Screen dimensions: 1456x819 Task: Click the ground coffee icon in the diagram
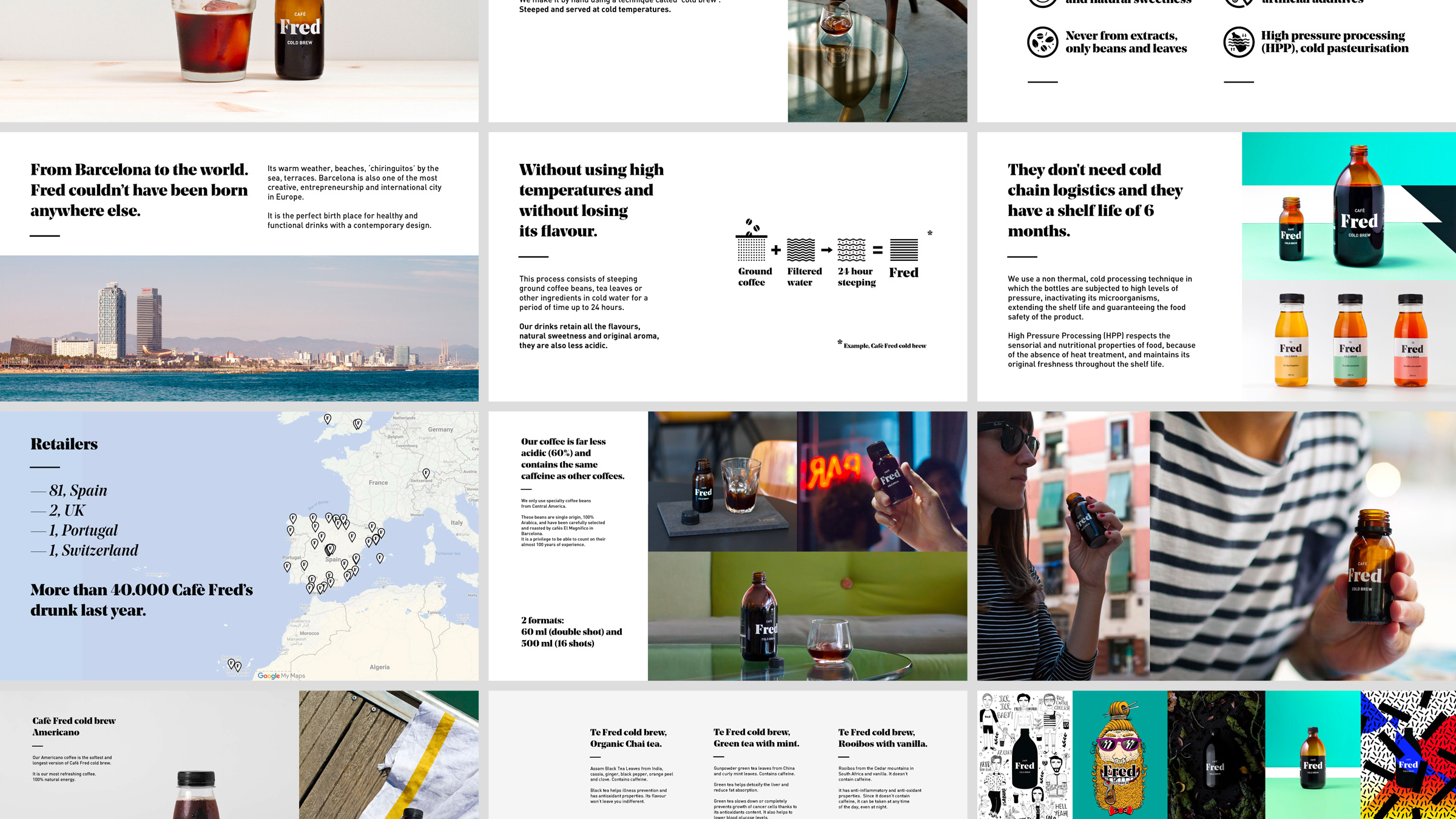[751, 244]
